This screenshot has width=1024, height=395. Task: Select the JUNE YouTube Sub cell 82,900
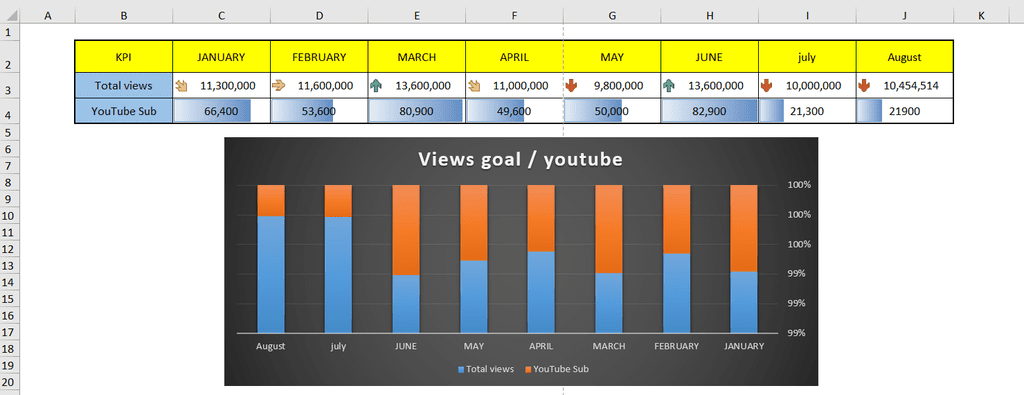coord(710,111)
